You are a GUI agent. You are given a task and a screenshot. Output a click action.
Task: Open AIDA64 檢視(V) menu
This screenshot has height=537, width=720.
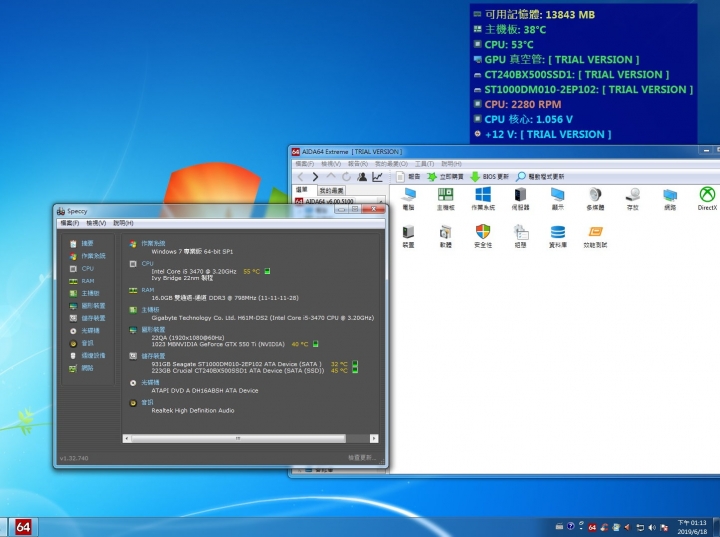[331, 164]
